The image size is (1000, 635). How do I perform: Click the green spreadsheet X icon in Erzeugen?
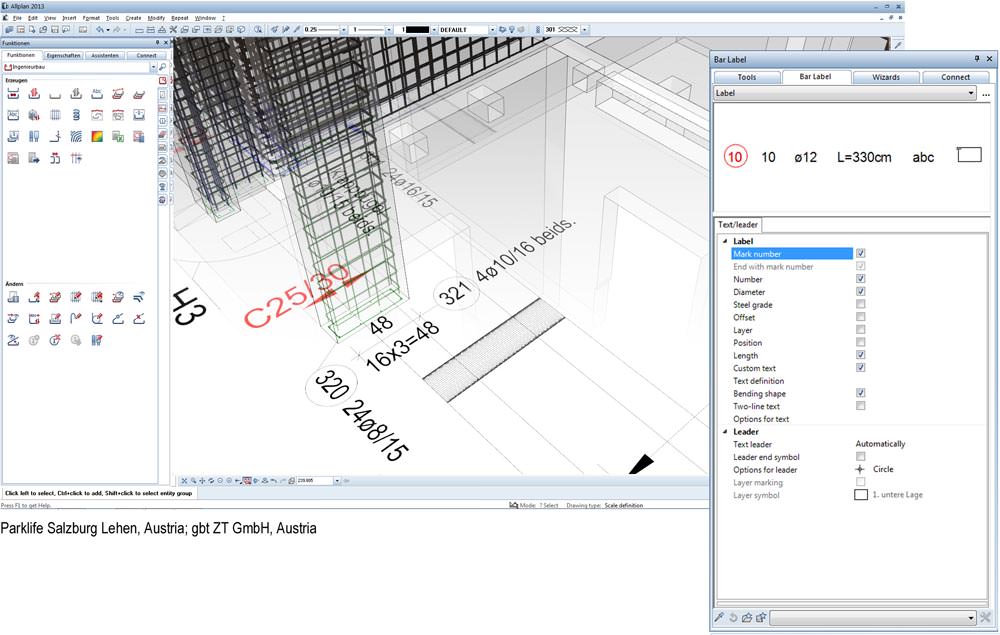(x=118, y=136)
